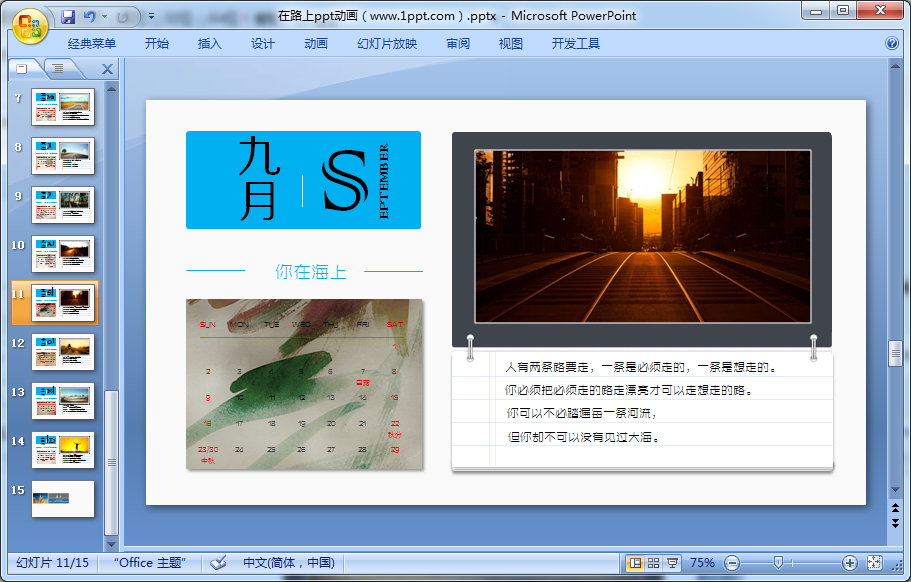Click the spell check status icon
The image size is (911, 582).
point(218,563)
